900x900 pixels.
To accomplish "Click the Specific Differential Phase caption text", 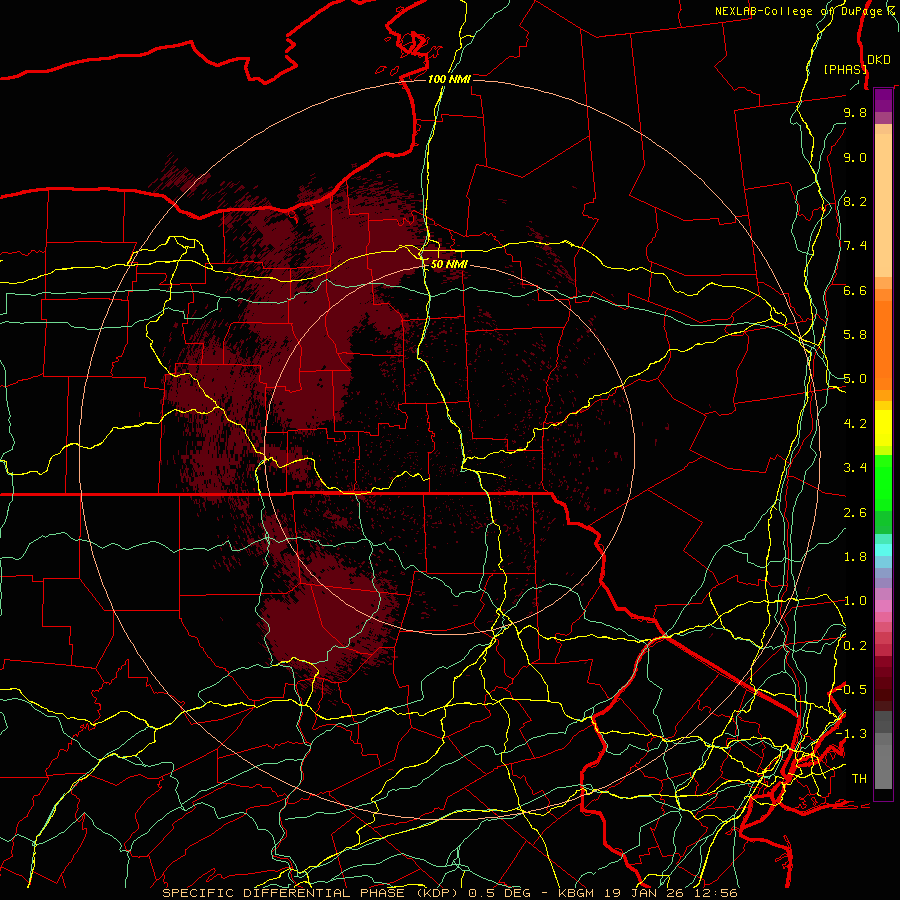I will coord(449,893).
